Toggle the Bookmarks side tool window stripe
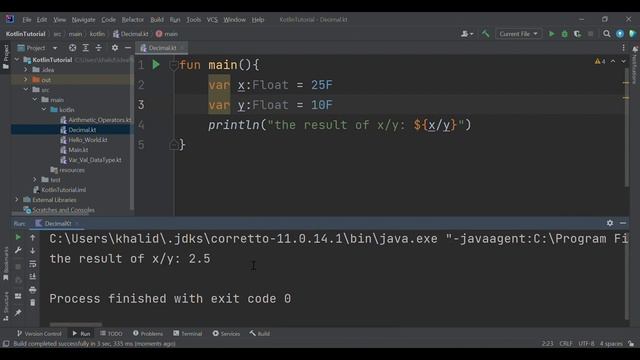Screen dimensions: 640x360 coord(6,263)
